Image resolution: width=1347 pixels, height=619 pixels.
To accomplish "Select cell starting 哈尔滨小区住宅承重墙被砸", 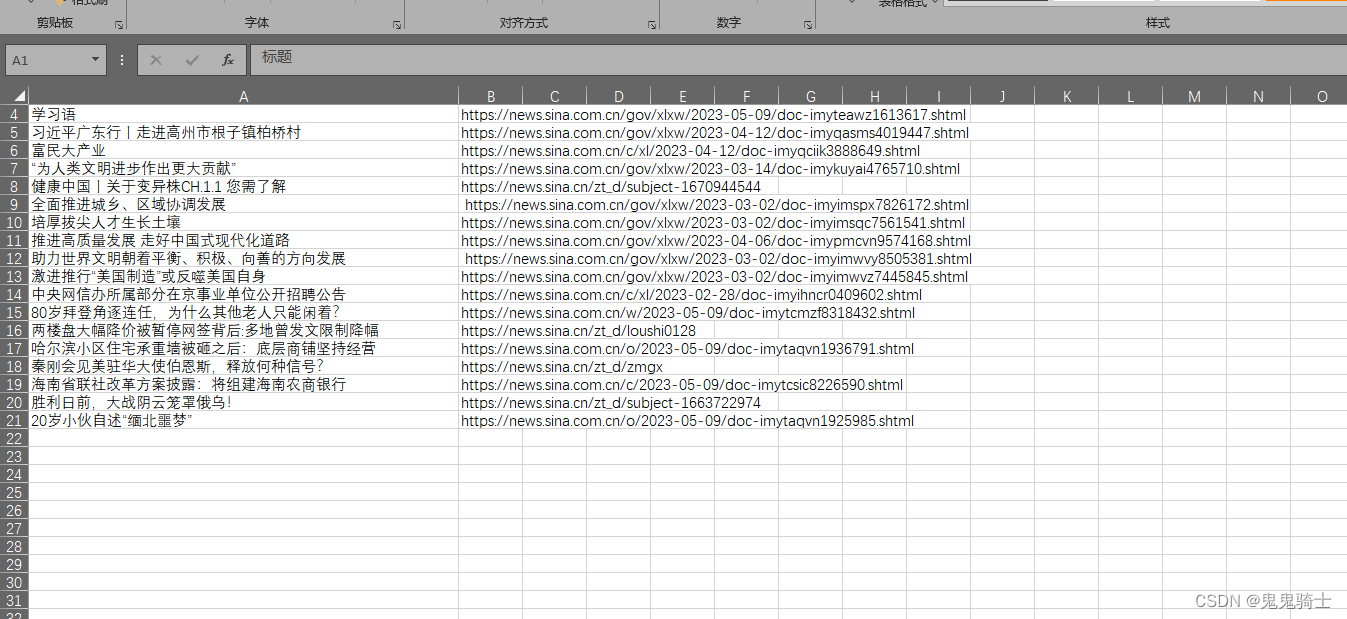I will 244,348.
